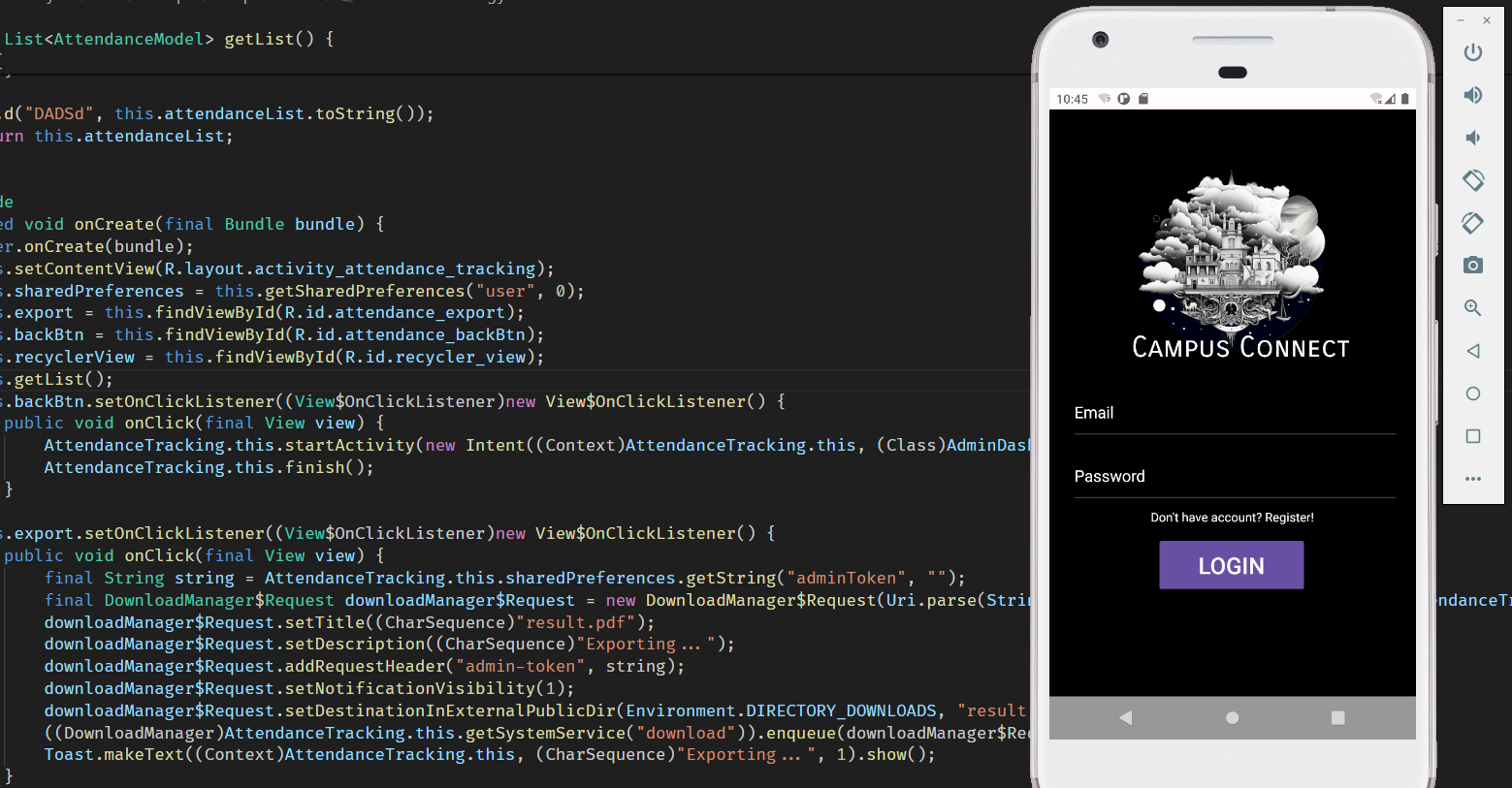Take a screenshot with the camera icon
Viewport: 1512px width, 788px height.
[x=1472, y=266]
